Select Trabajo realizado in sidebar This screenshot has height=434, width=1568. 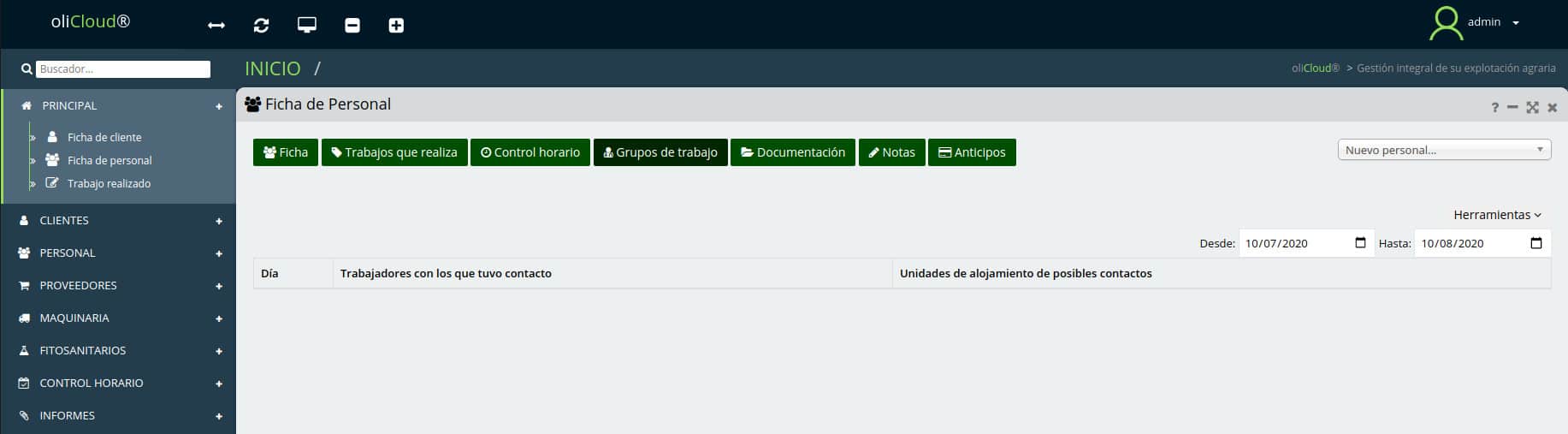[109, 183]
